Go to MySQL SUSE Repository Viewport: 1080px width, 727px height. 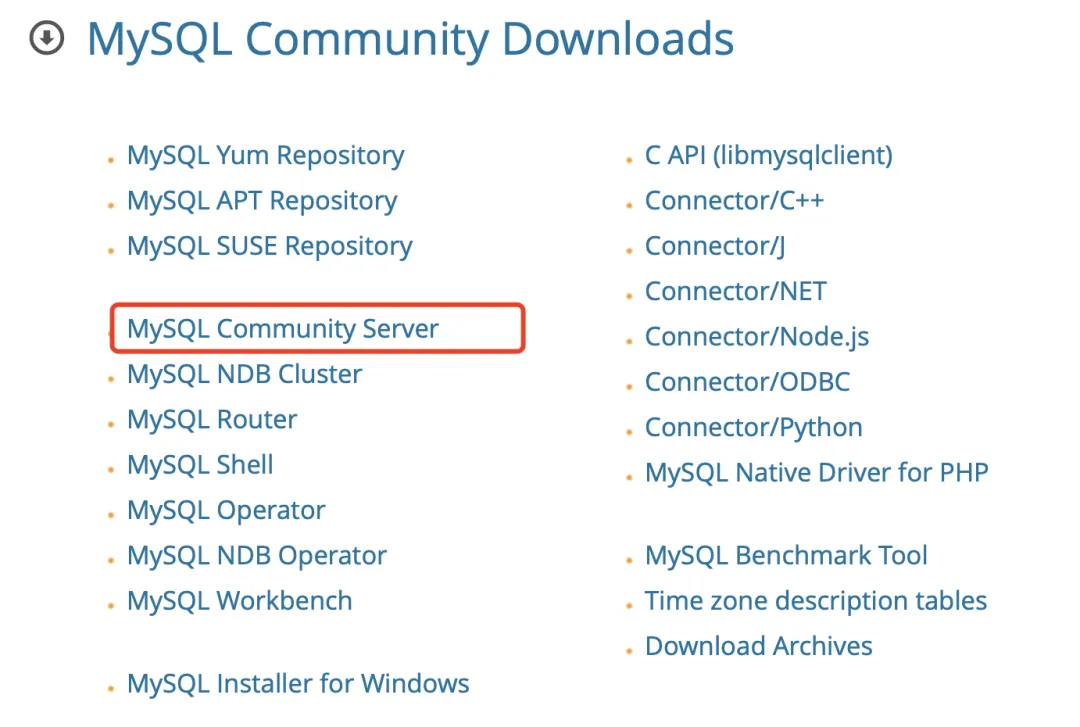tap(270, 247)
